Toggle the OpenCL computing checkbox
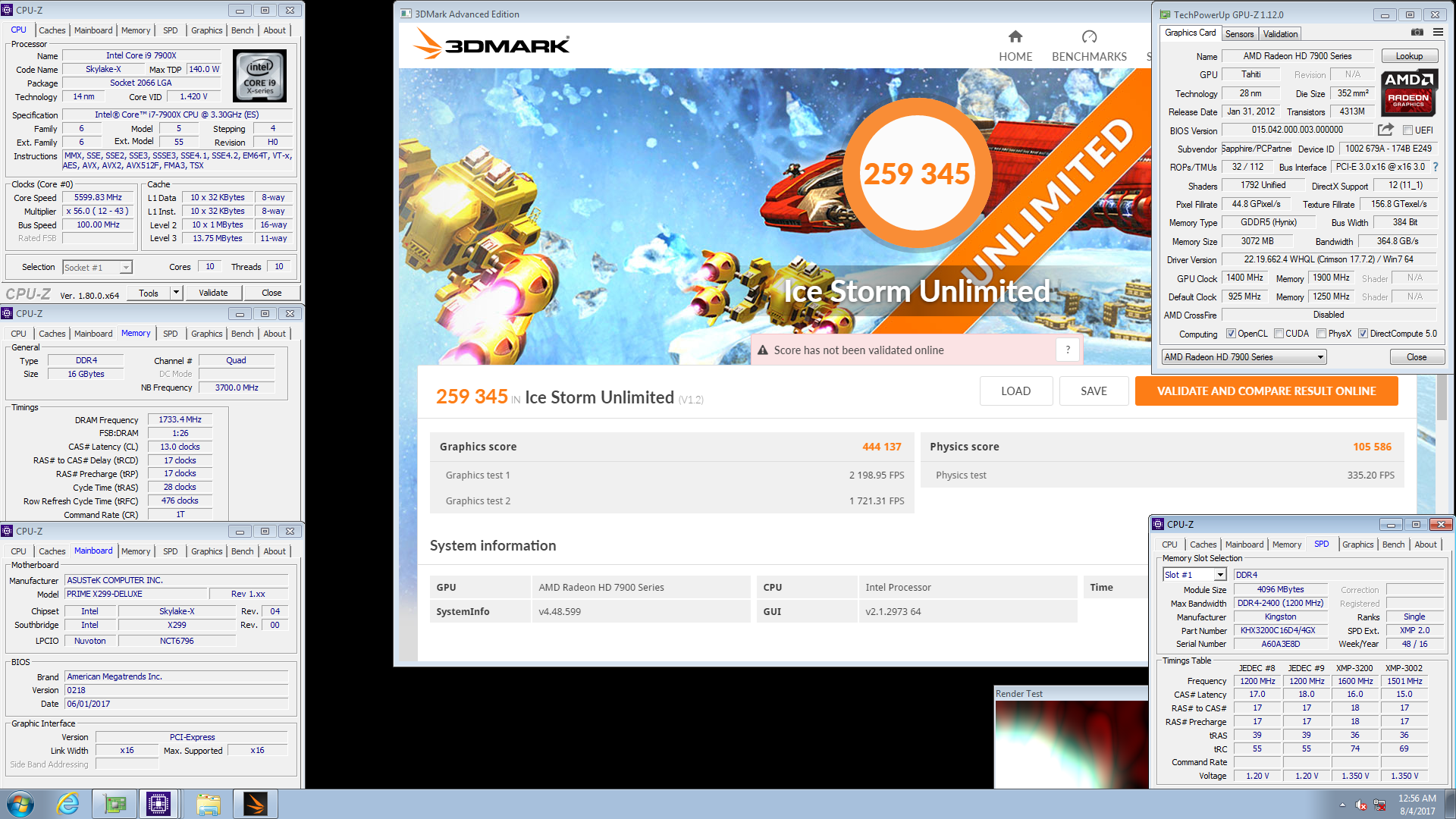This screenshot has height=819, width=1456. (1231, 334)
